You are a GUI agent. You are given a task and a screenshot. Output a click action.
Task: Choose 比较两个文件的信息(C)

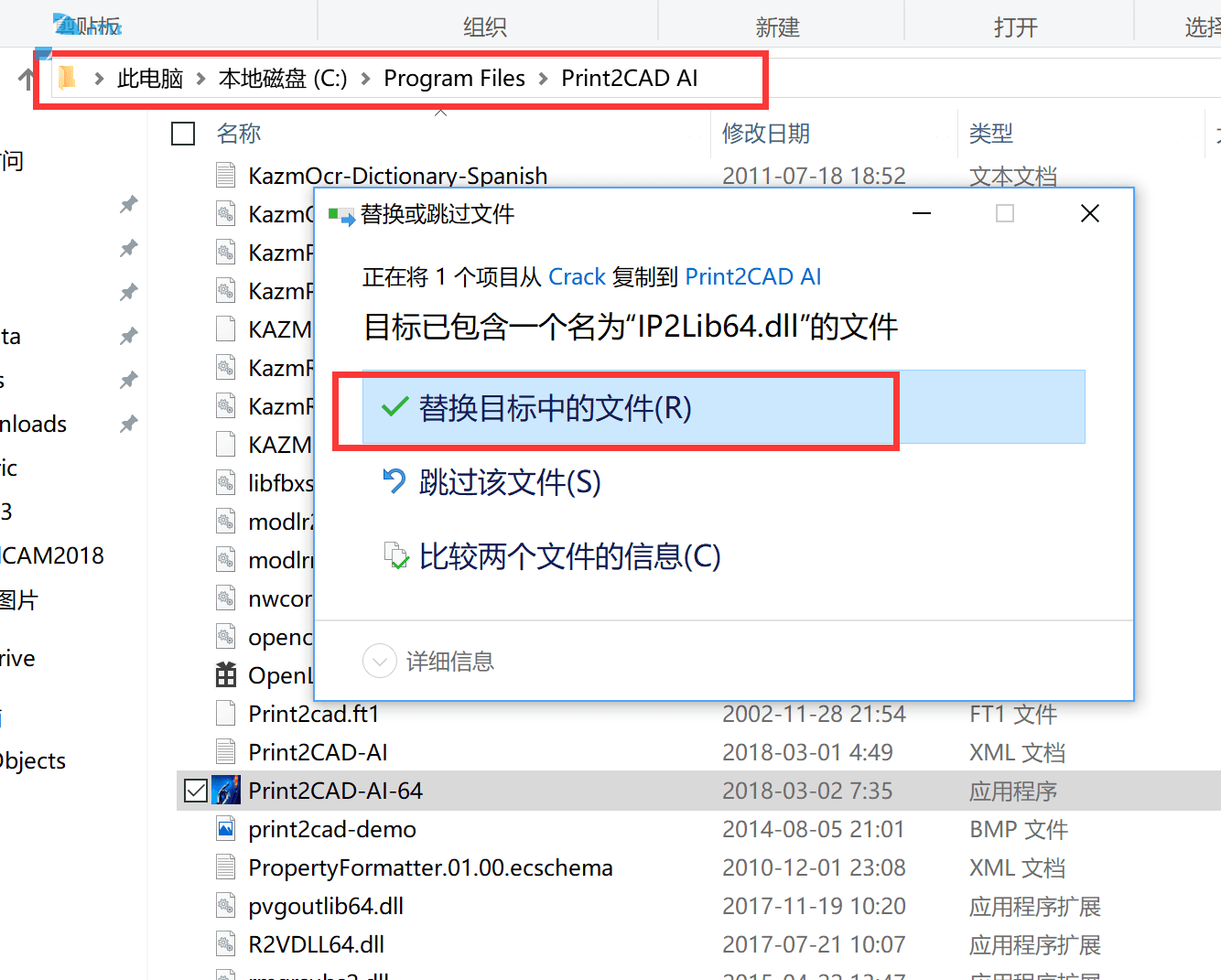(570, 555)
